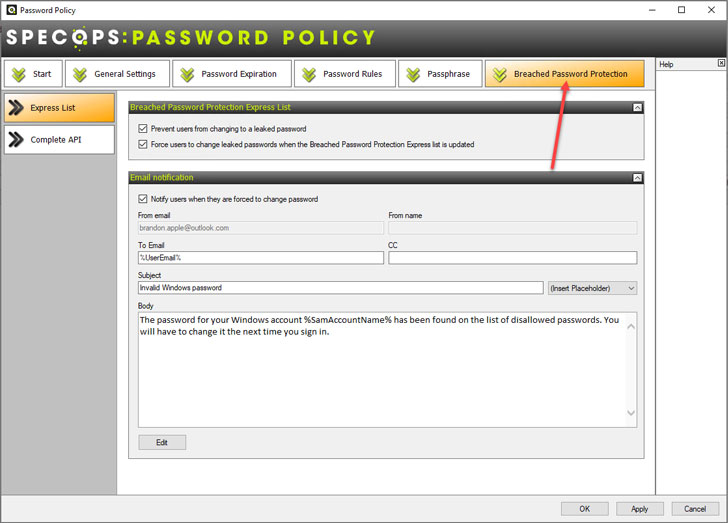Collapse the Breached Password Protection Express List section
728x523 pixels.
(637, 108)
